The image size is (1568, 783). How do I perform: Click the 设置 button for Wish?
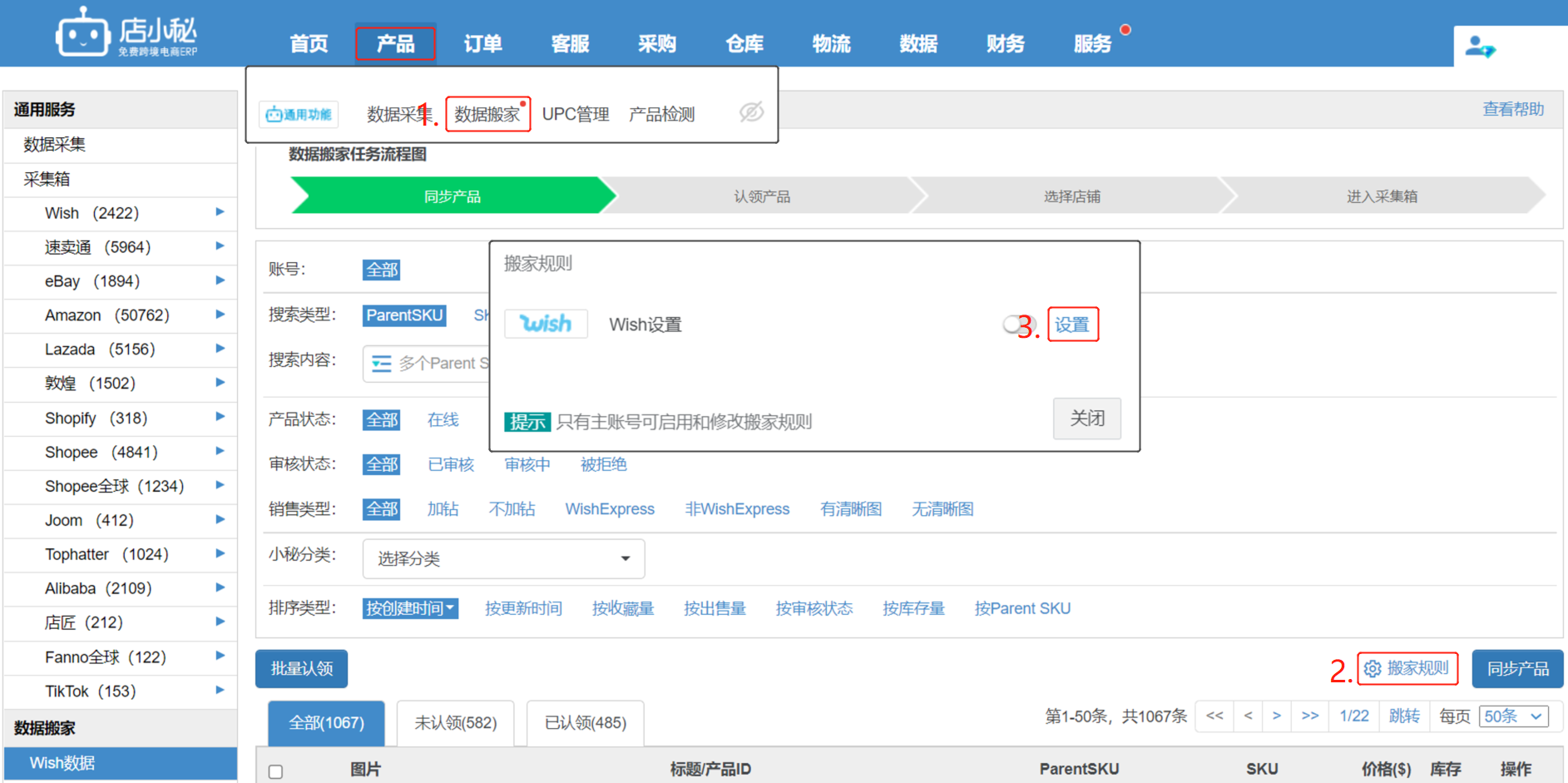(1073, 325)
